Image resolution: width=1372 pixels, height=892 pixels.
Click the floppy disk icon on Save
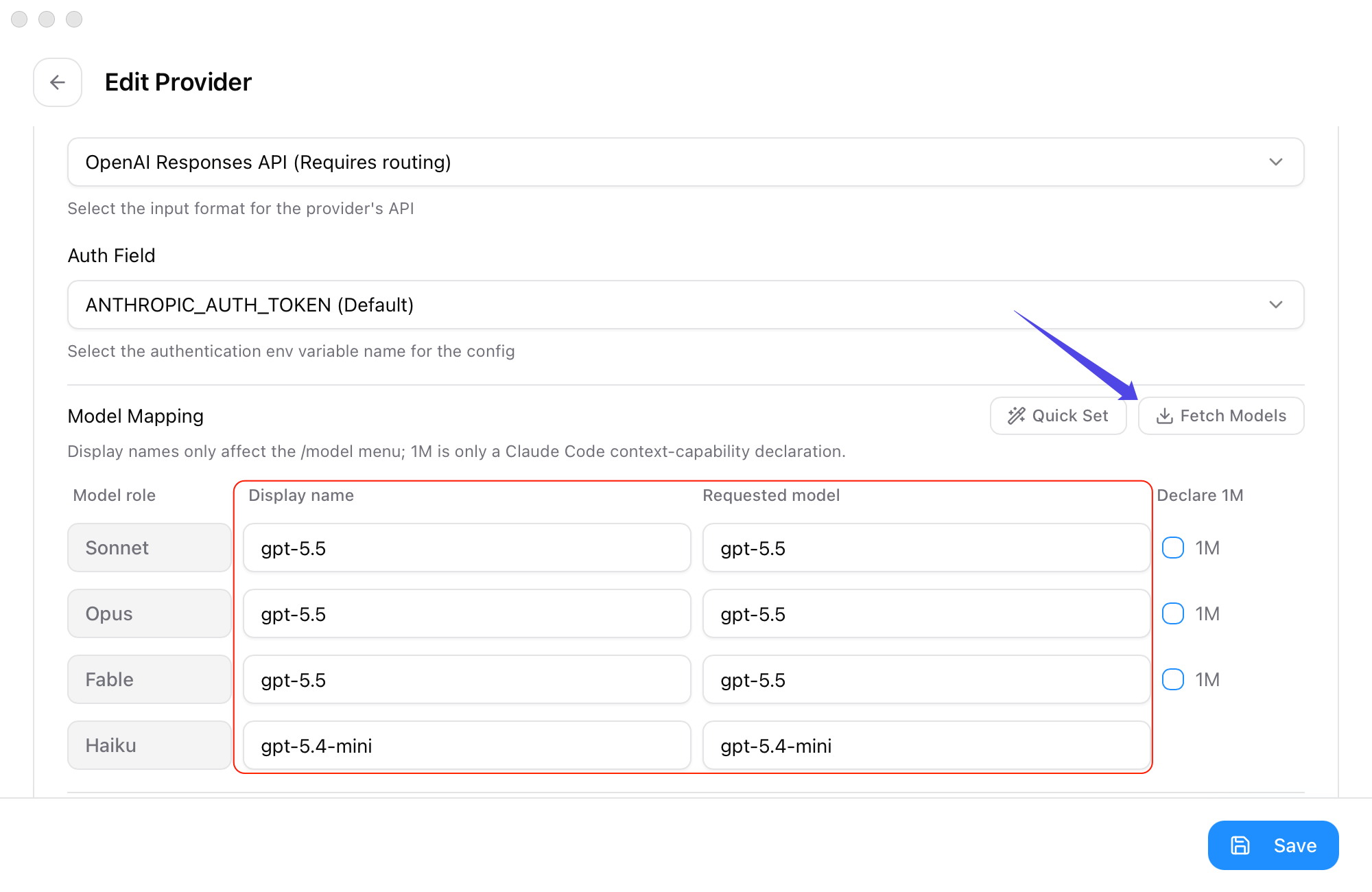pyautogui.click(x=1240, y=845)
